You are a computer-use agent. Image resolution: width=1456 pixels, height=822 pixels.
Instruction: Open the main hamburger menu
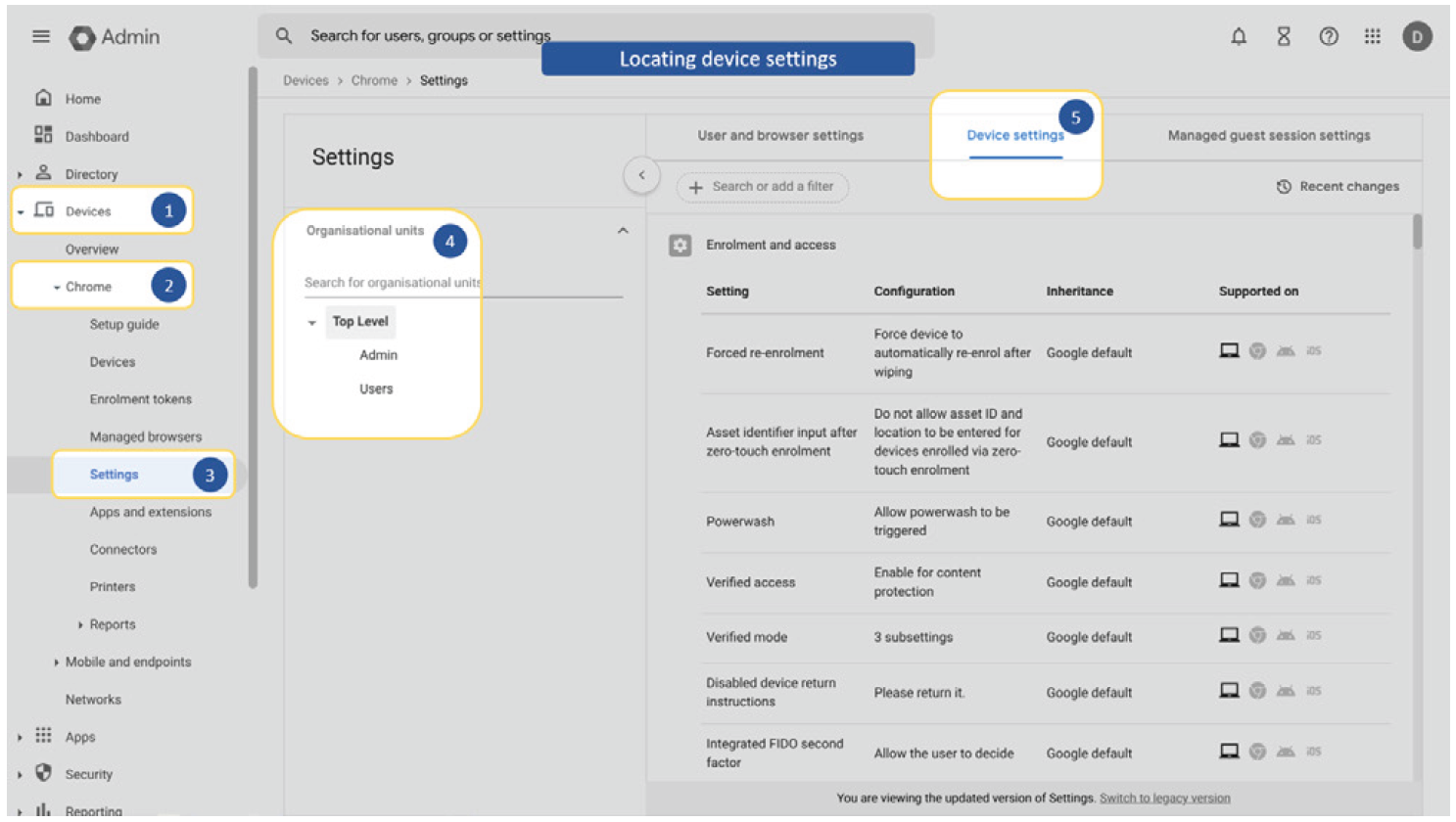pyautogui.click(x=41, y=36)
